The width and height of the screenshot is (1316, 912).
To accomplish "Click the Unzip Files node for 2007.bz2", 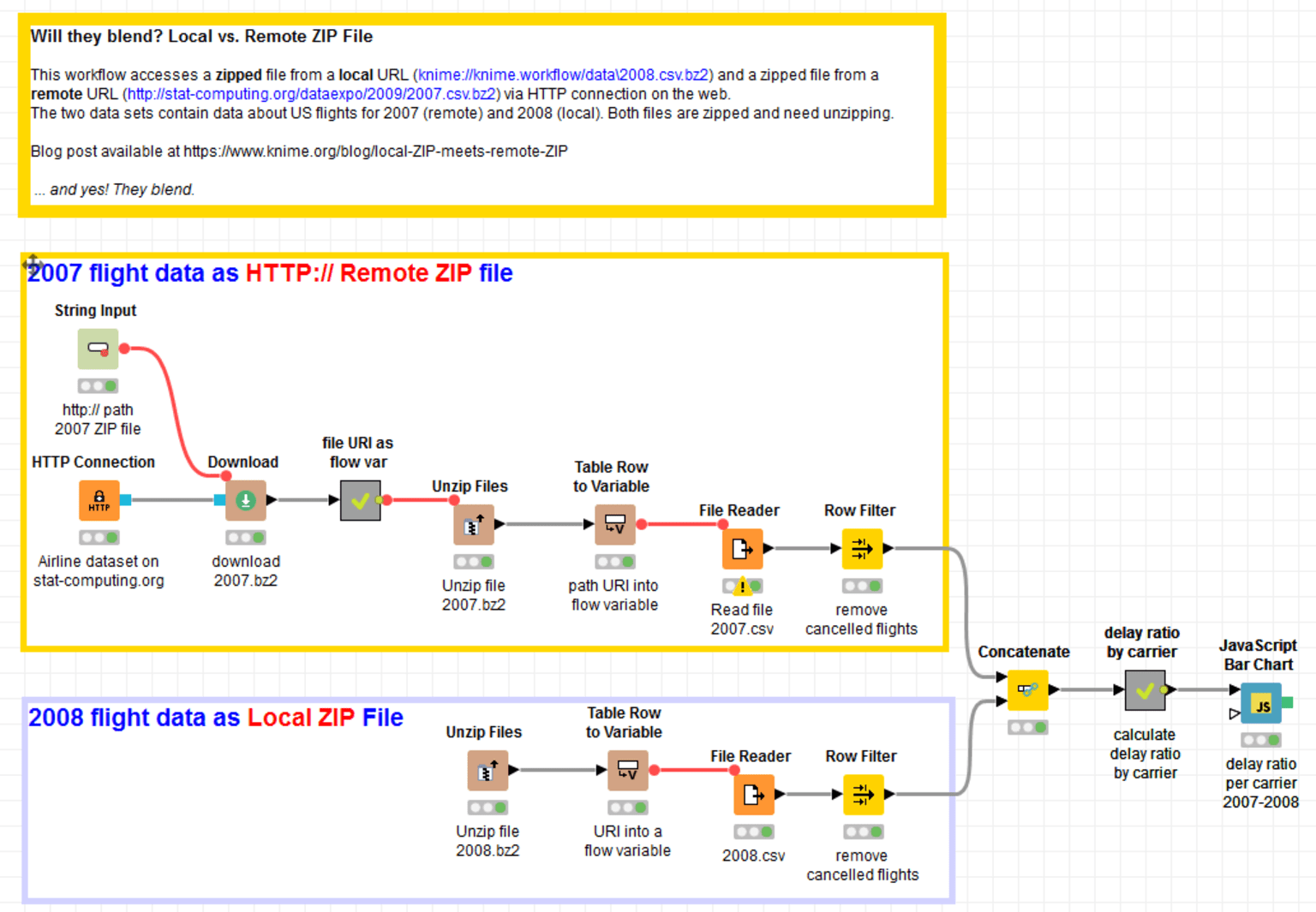I will 474,524.
